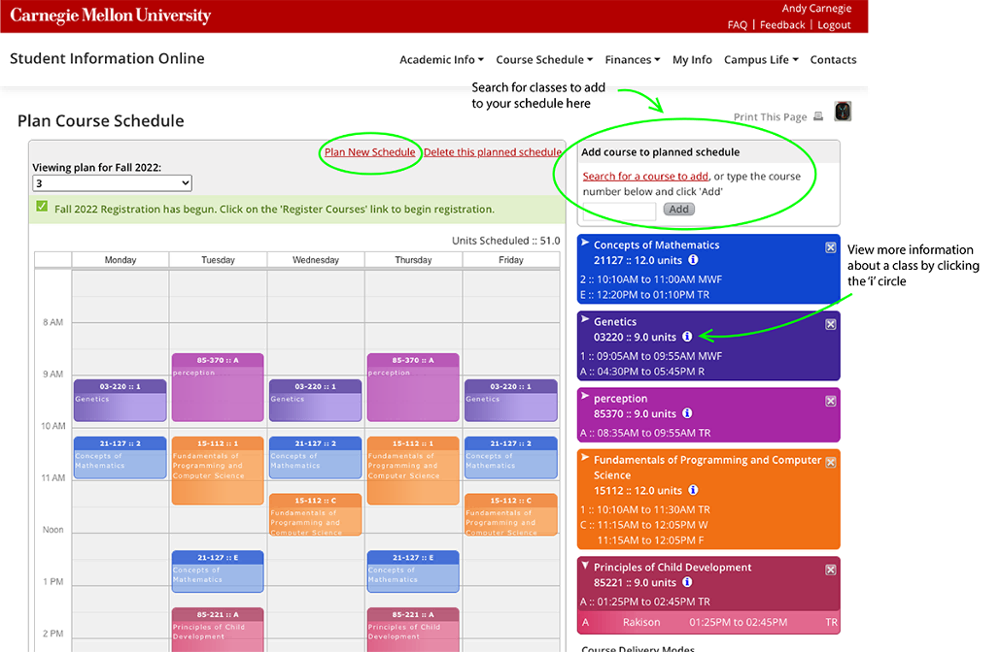The height and width of the screenshot is (652, 1000).
Task: Open the Finances menu
Action: (x=632, y=59)
